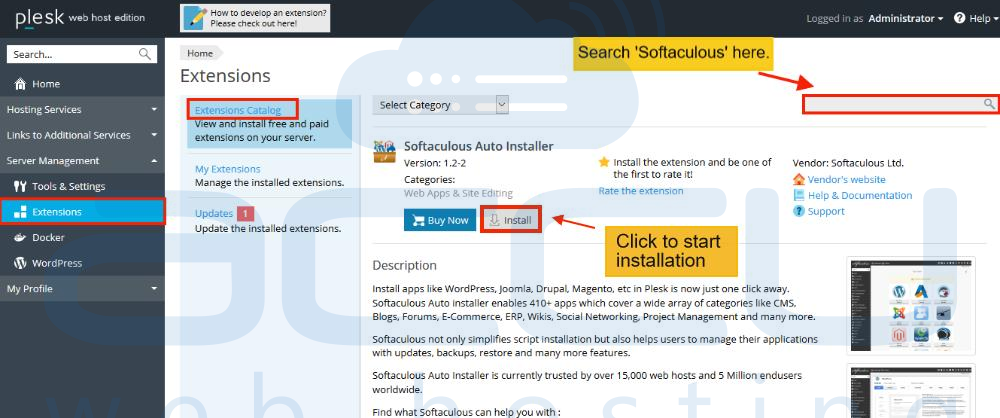Click the Vendor's website house icon

coord(798,179)
